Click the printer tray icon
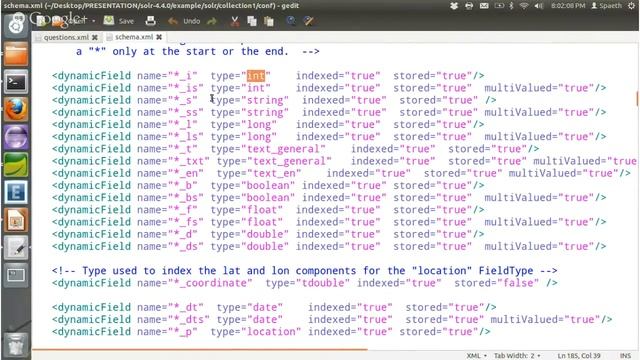 pos(469,6)
